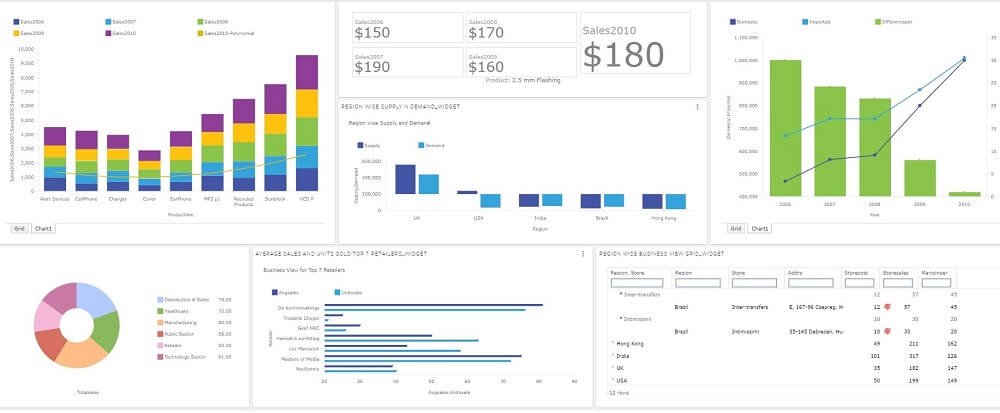
Task: Toggle Imported legend entry in year chart
Action: (816, 22)
